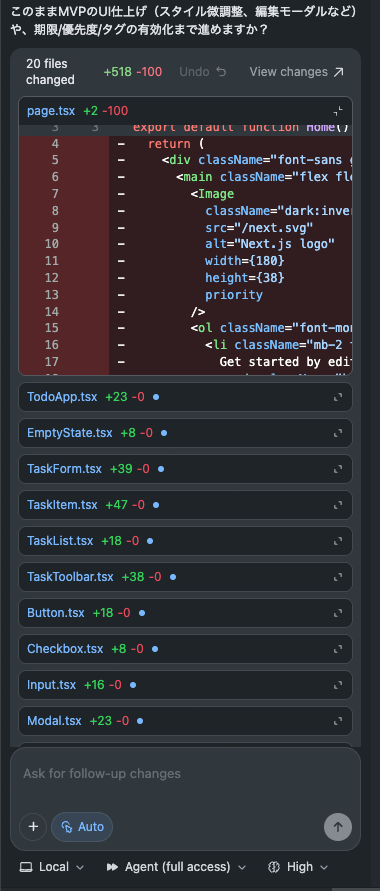The width and height of the screenshot is (380, 891).
Task: Expand the Modal.tsx diff icon
Action: pos(338,721)
